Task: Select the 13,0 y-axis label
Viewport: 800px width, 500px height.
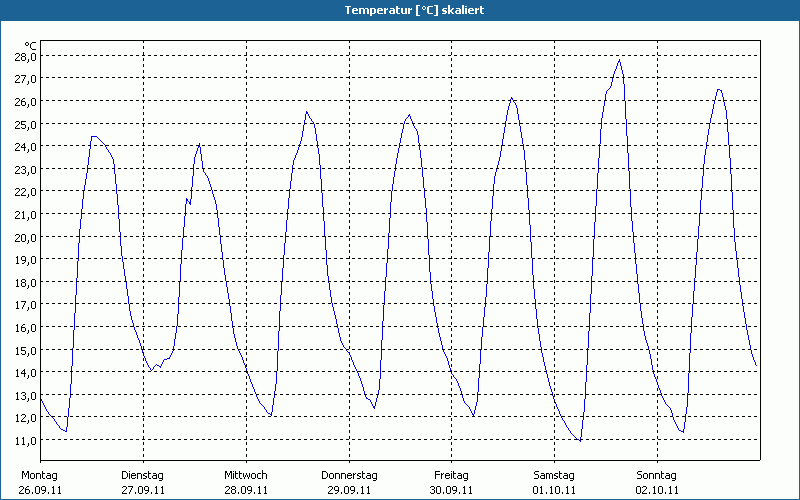Action: click(x=25, y=395)
